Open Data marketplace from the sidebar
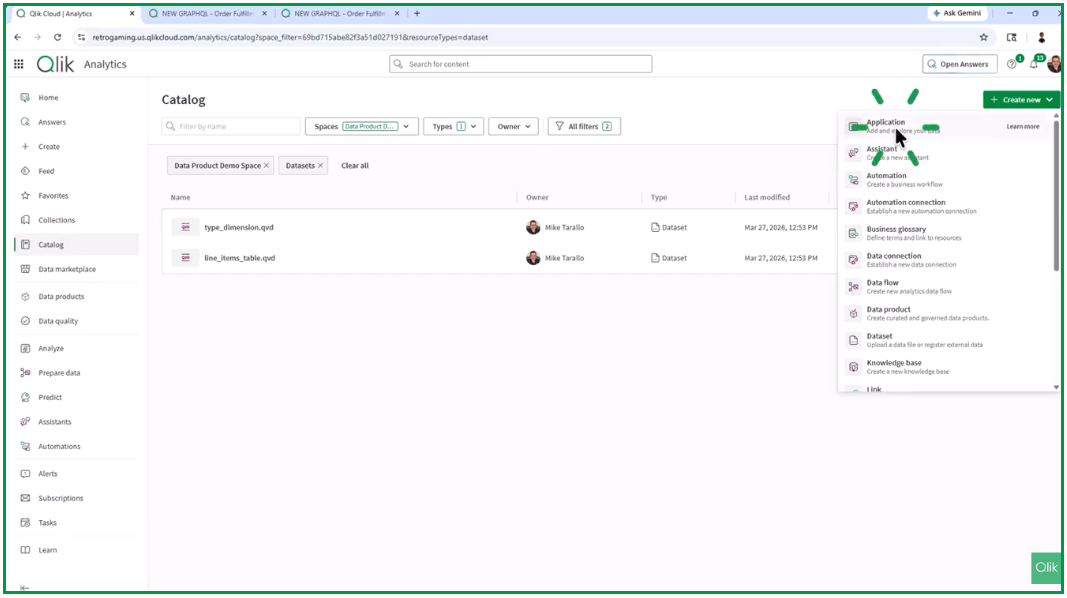Image resolution: width=1067 pixels, height=598 pixels. pos(67,269)
